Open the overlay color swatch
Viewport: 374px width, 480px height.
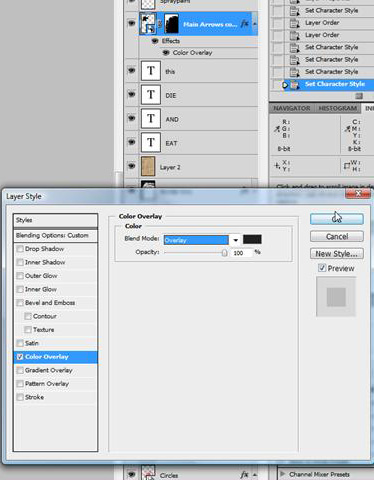click(252, 239)
